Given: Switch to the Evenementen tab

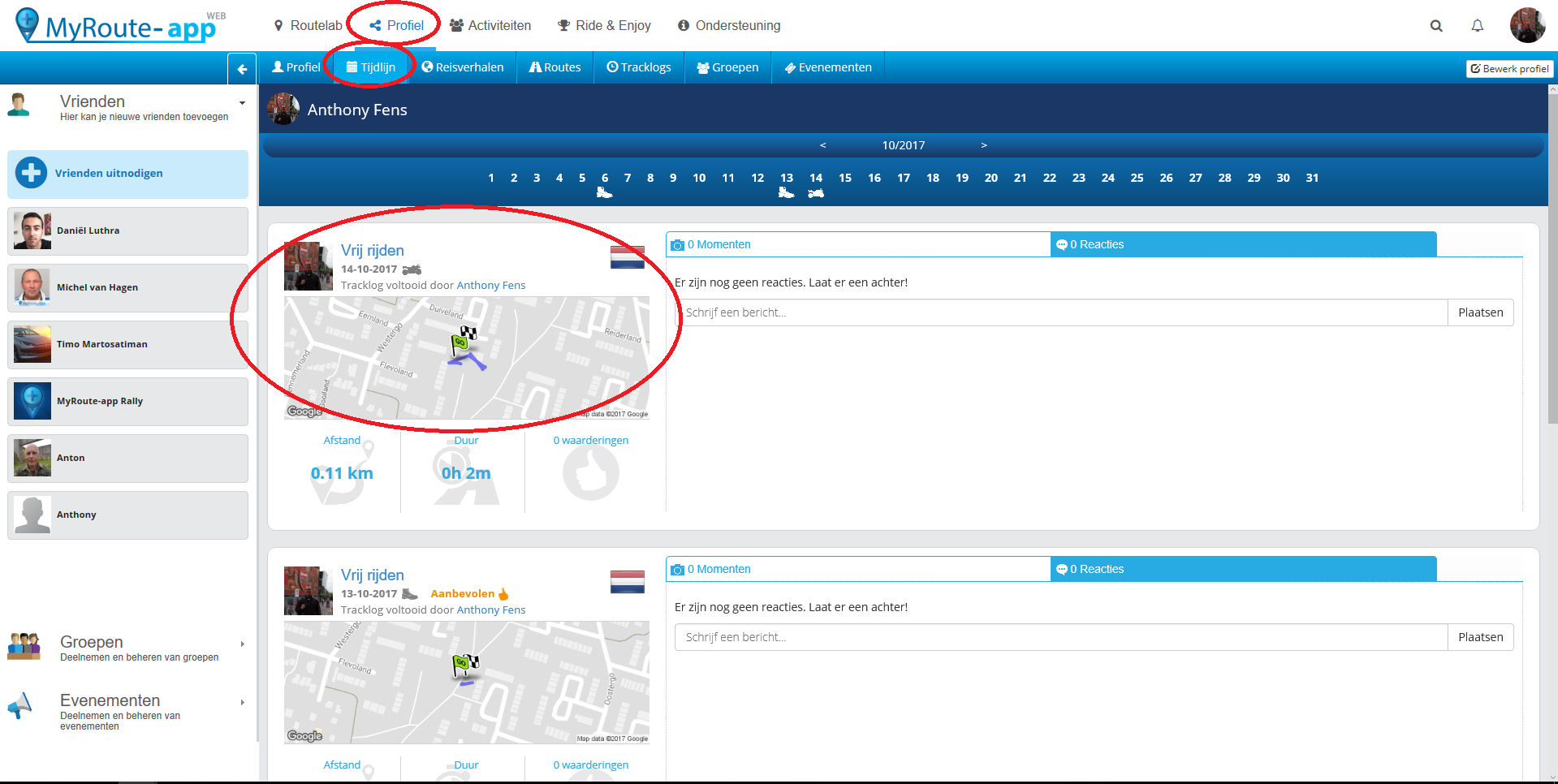Looking at the screenshot, I should 828,67.
